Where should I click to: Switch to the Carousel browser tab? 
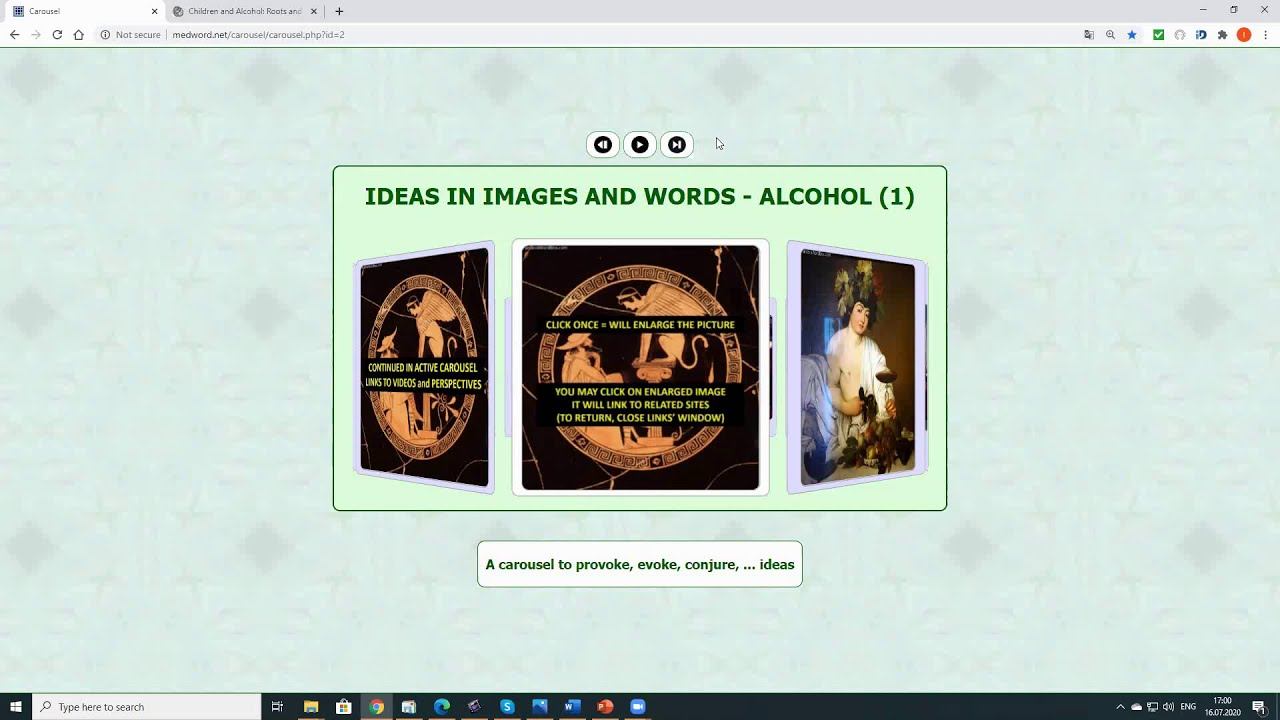coord(85,11)
